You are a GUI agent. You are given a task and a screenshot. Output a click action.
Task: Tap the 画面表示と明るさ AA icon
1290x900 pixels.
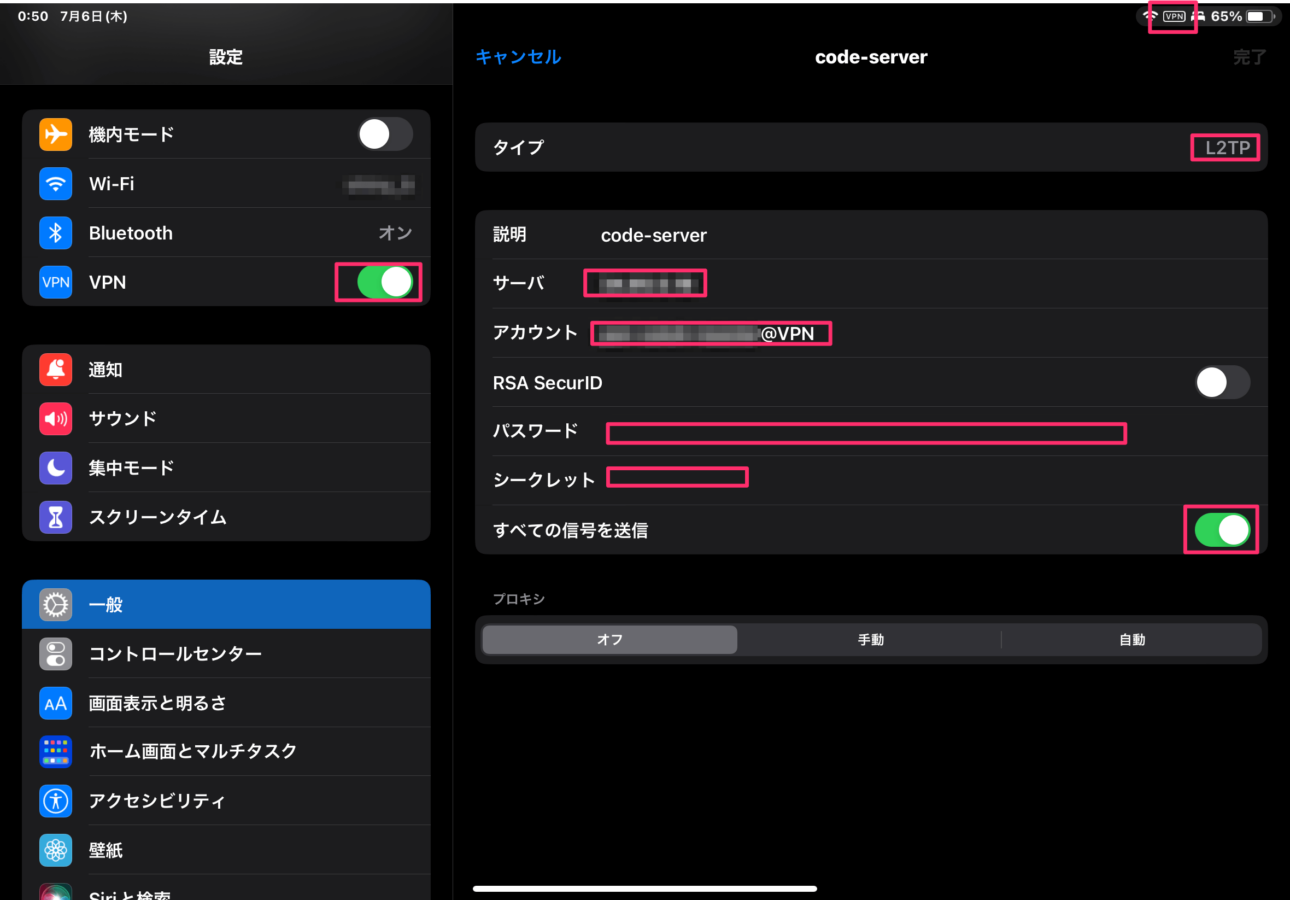tap(56, 703)
